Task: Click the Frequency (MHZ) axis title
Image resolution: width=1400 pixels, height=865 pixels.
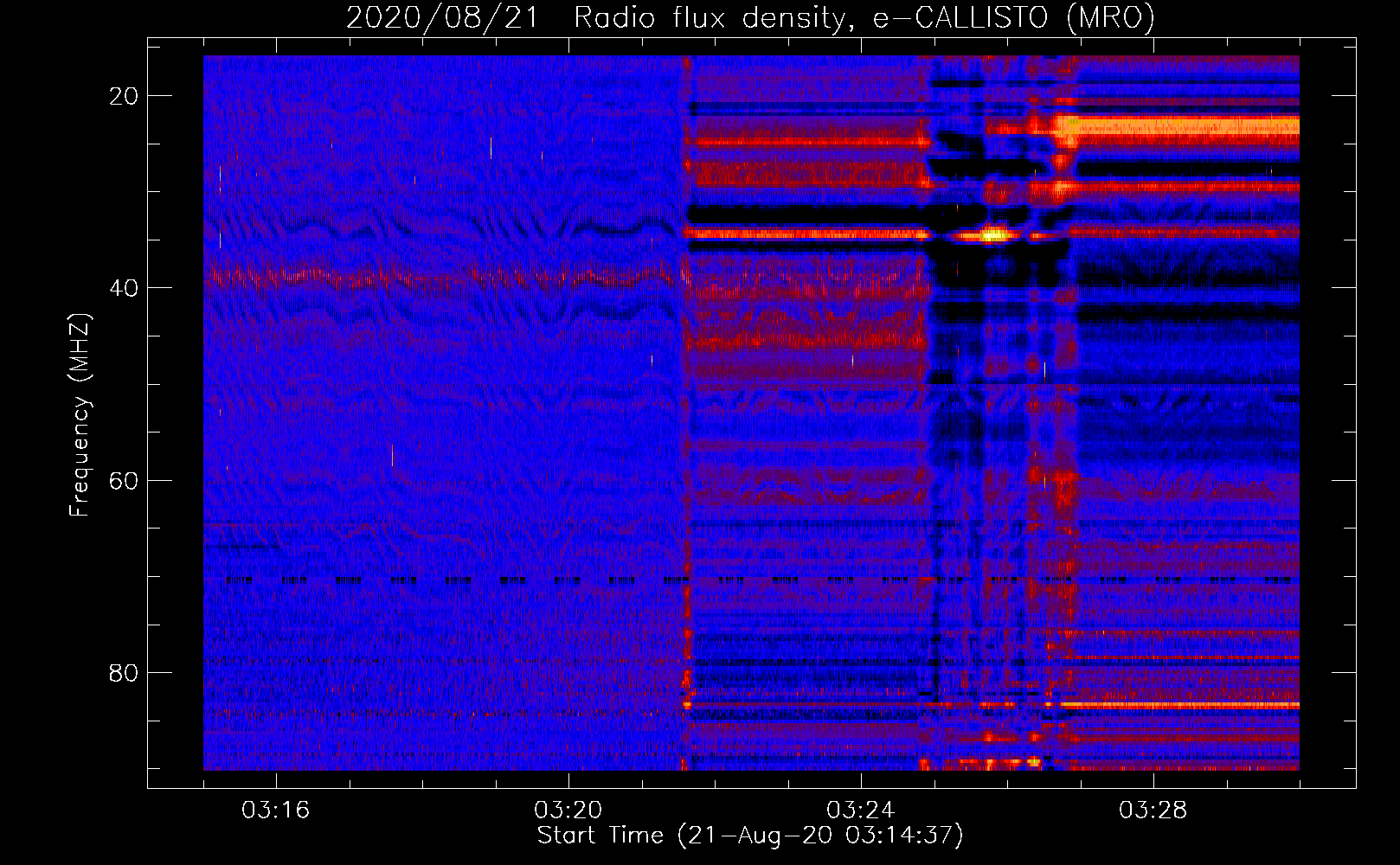Action: (x=80, y=415)
